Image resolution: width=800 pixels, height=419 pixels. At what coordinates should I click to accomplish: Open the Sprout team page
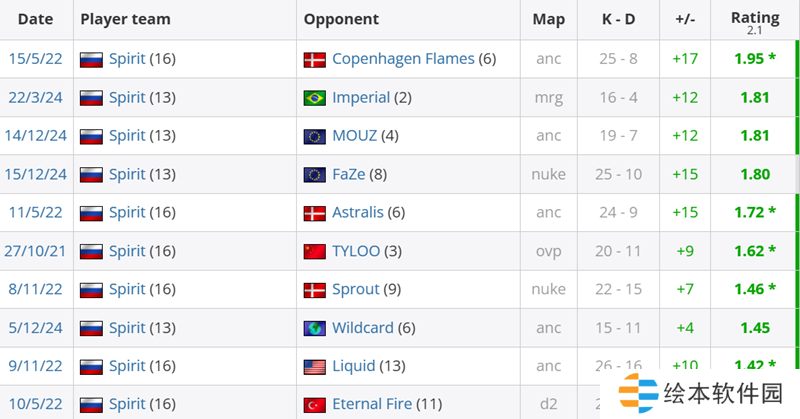[x=356, y=289]
